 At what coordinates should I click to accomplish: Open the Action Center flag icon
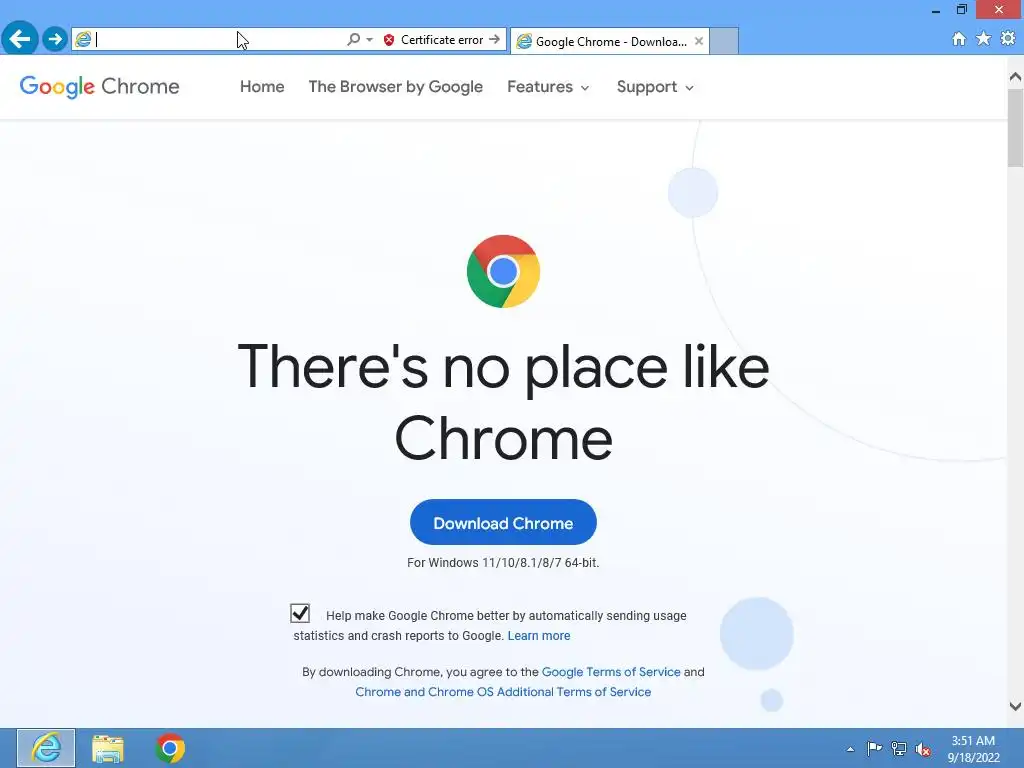pyautogui.click(x=874, y=748)
